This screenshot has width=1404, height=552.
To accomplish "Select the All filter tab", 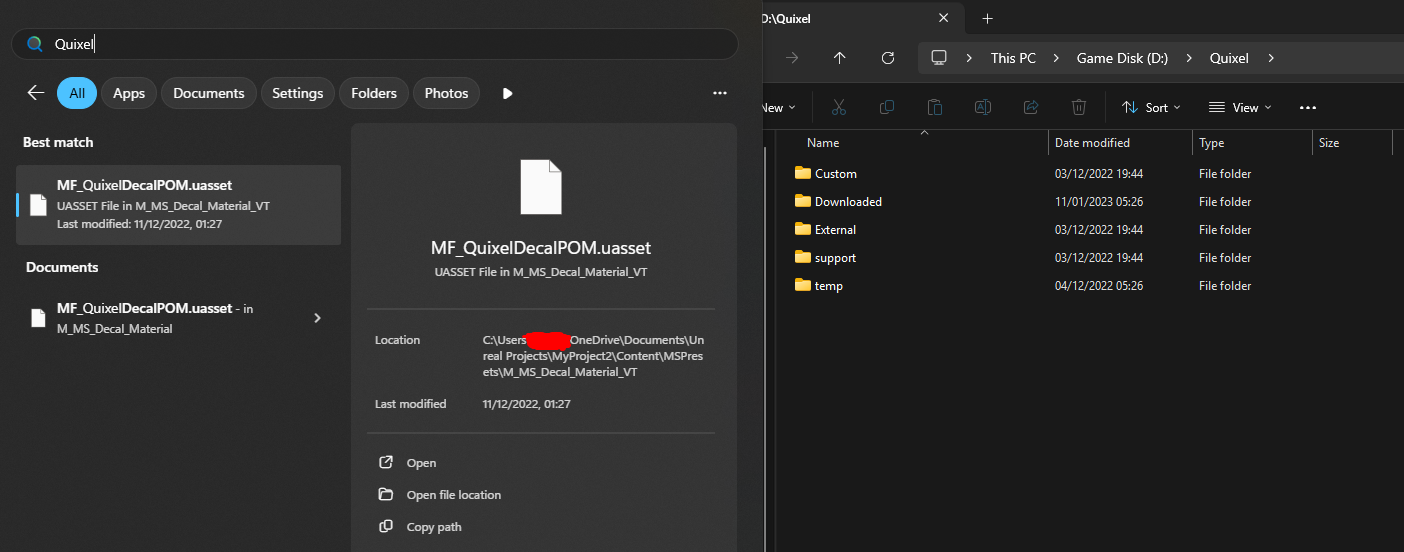I will pyautogui.click(x=77, y=93).
